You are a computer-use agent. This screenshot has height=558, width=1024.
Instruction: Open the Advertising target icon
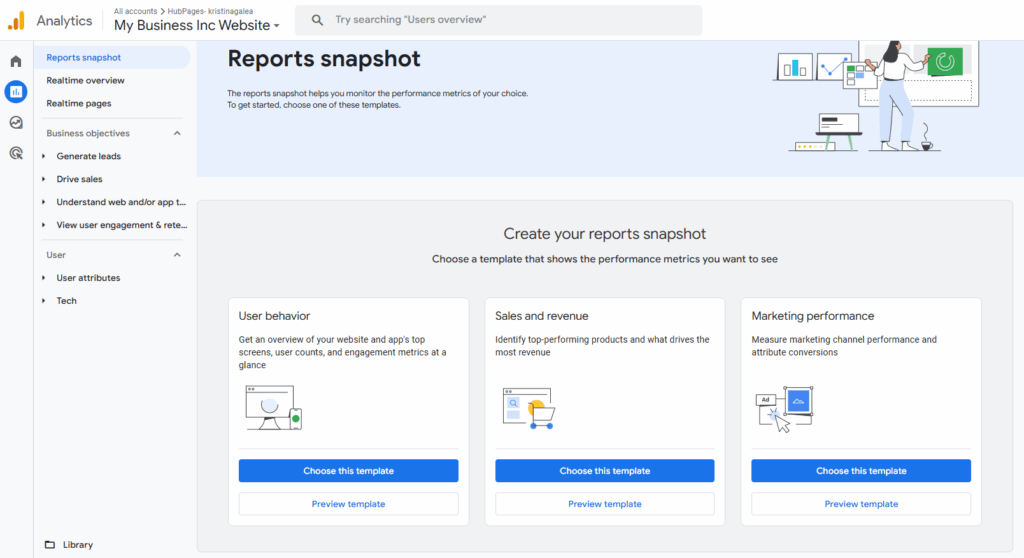click(16, 153)
